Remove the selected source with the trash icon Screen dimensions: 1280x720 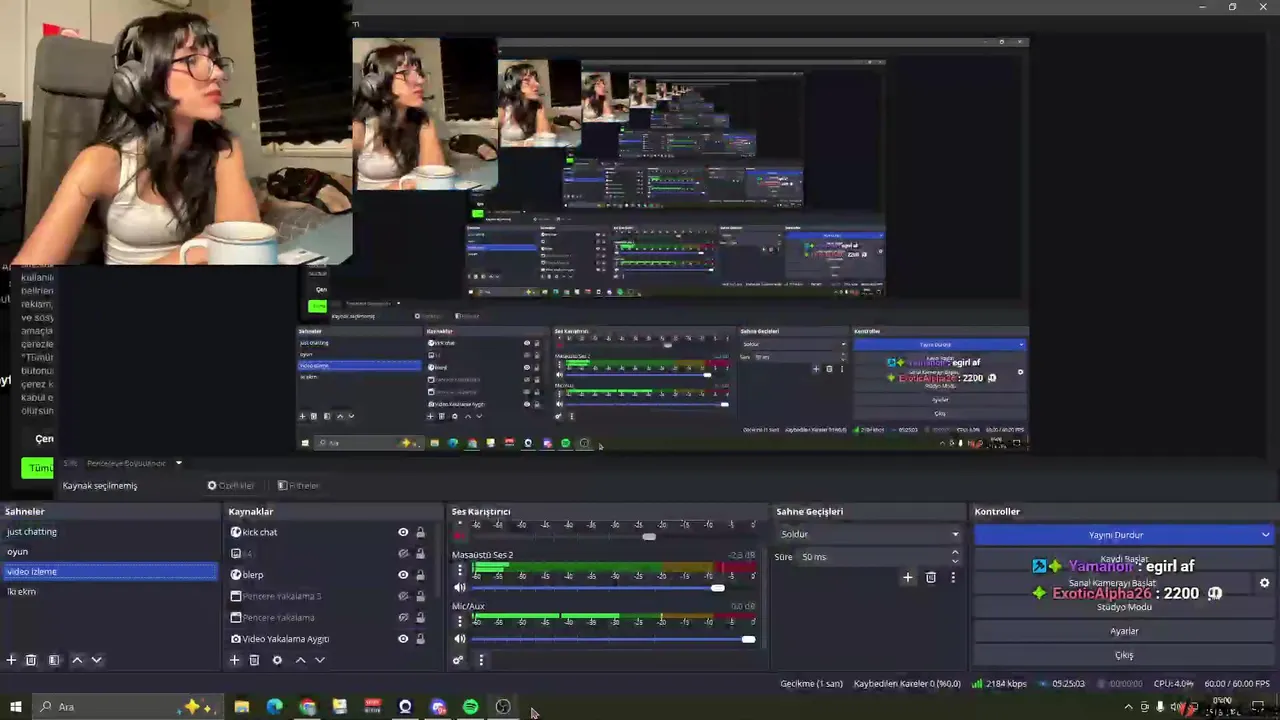(254, 660)
